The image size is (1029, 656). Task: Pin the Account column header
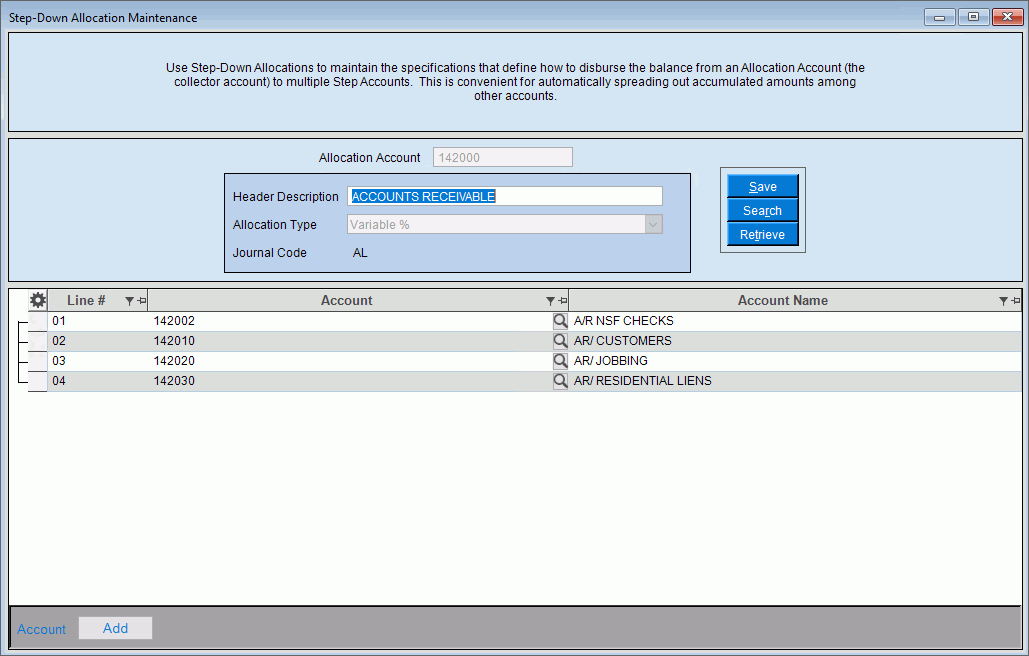click(x=562, y=301)
